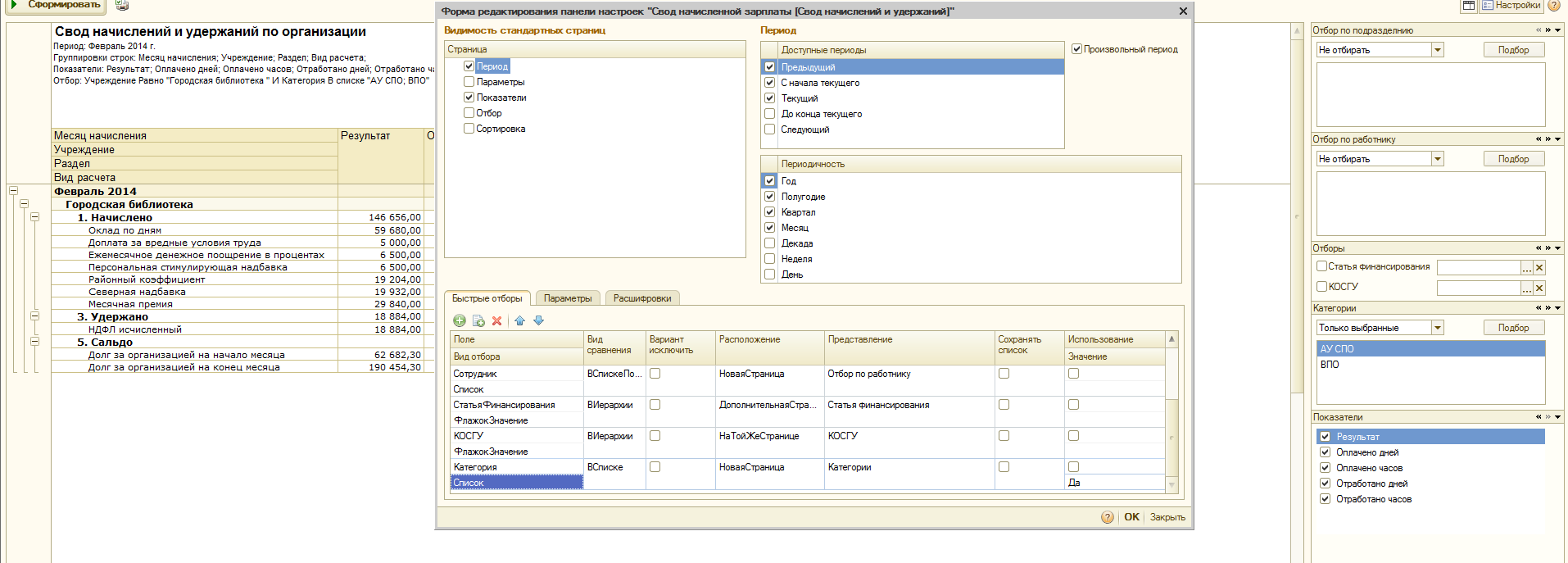Image resolution: width=1568 pixels, height=563 pixels.
Task: Open the Категории Только выбранные dropdown
Action: coord(1438,328)
